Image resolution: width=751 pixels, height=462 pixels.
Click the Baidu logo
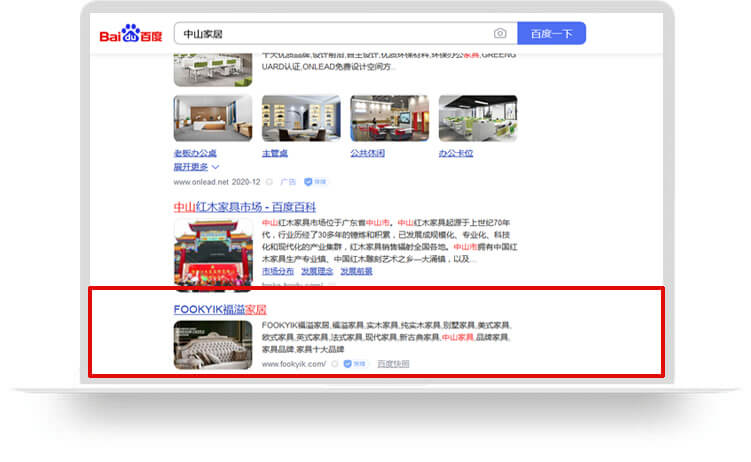coord(131,34)
